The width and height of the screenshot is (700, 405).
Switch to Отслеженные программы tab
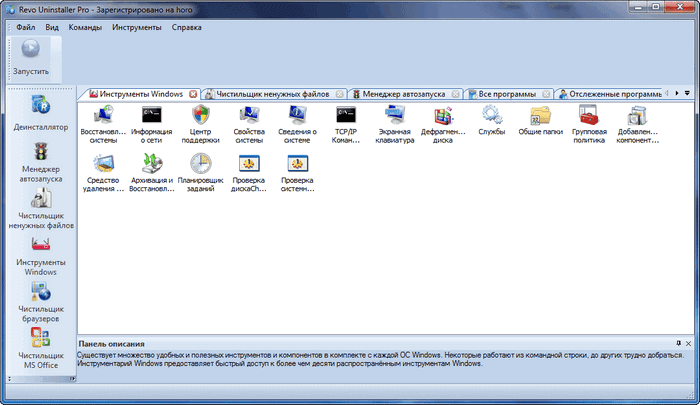click(x=611, y=94)
